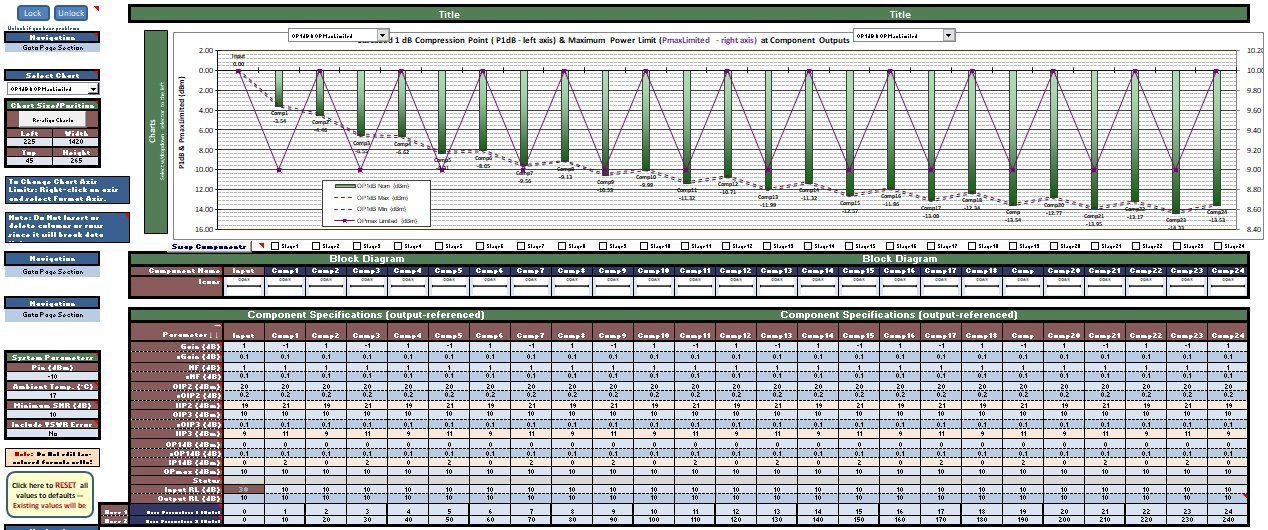Select the COAX icon under Comp24

(x=1227, y=286)
